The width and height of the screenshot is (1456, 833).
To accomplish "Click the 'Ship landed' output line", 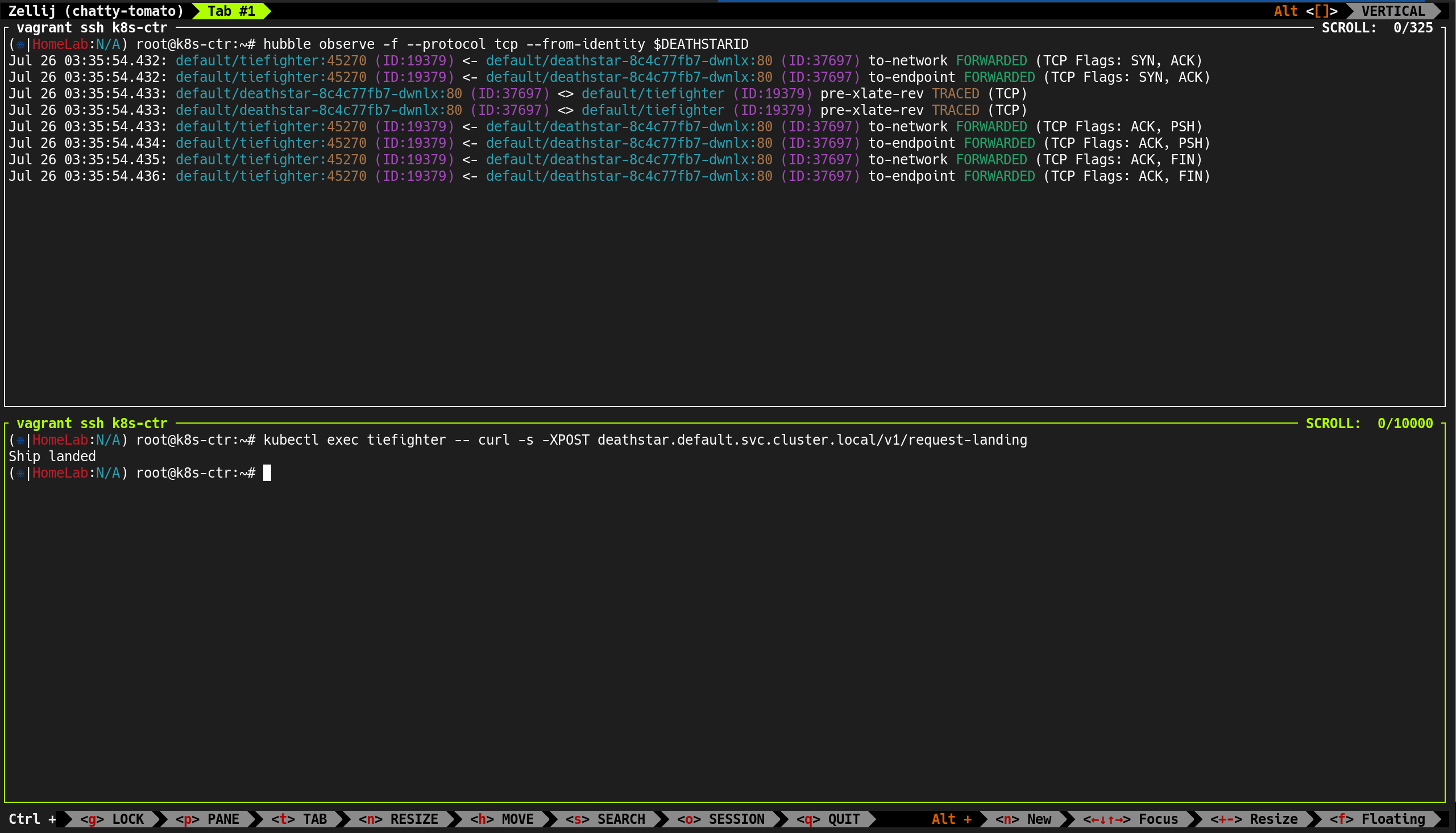I will 52,457.
